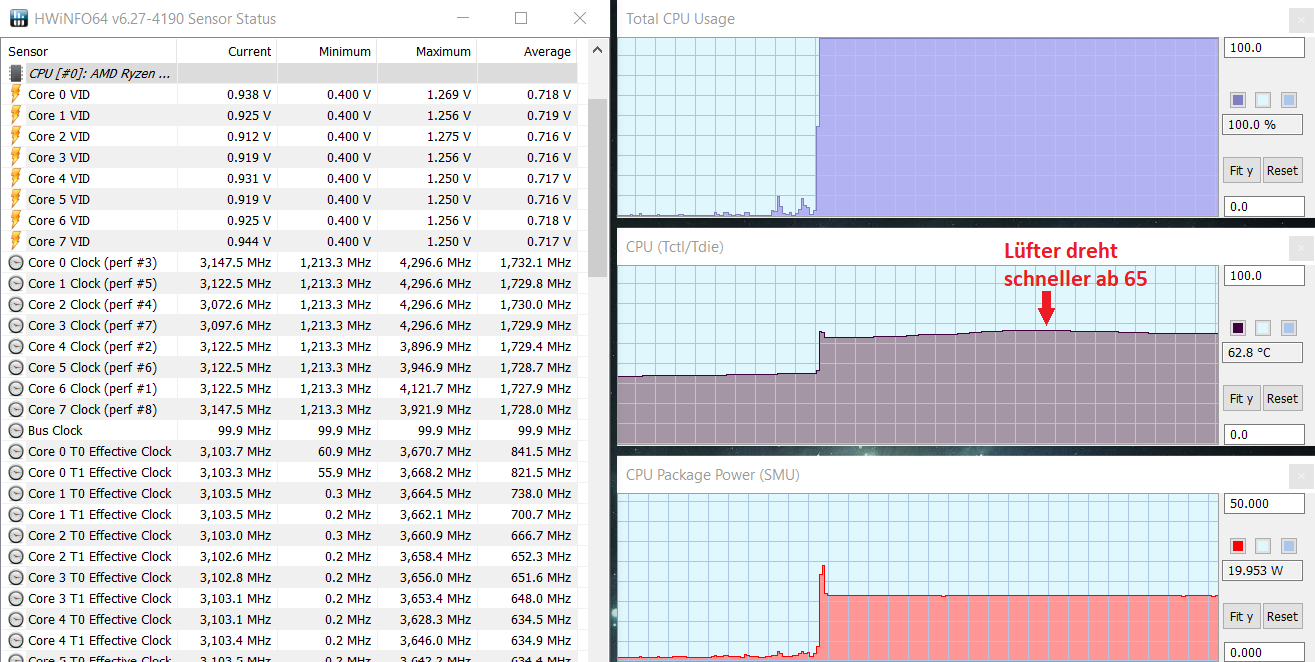
Task: Open the middle pale swatch in Total CPU Usage
Action: point(1262,100)
